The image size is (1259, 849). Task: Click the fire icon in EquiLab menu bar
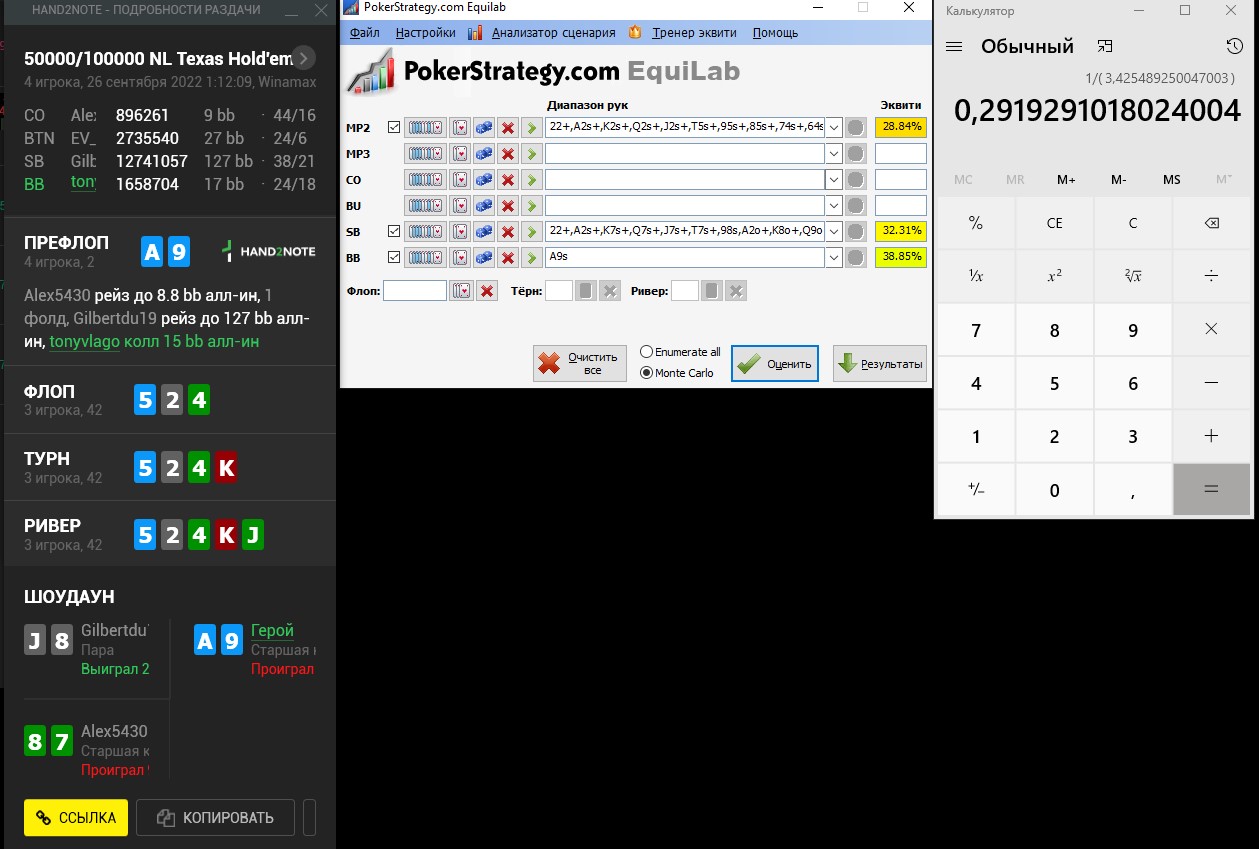pos(634,32)
